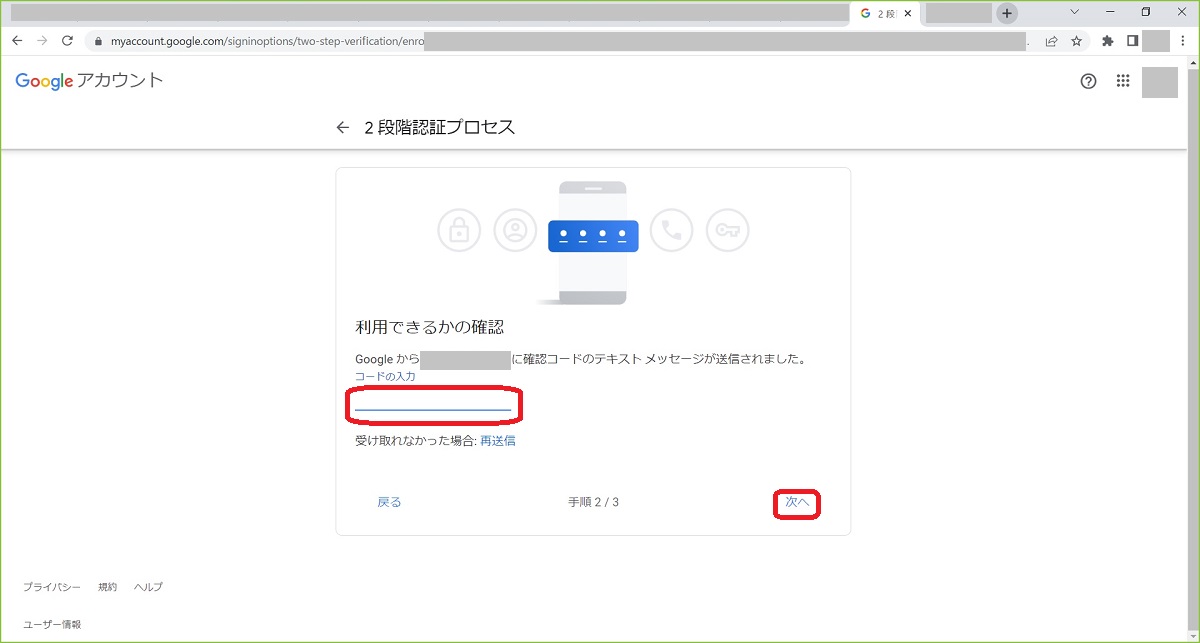The image size is (1200, 643).
Task: Close the active 2 段階 browser tab
Action: tap(908, 14)
